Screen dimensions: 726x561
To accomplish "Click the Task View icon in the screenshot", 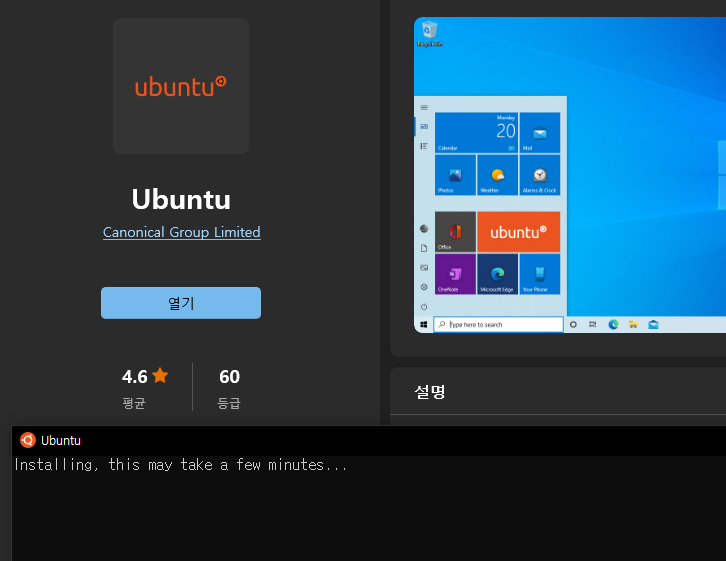I will 593,324.
